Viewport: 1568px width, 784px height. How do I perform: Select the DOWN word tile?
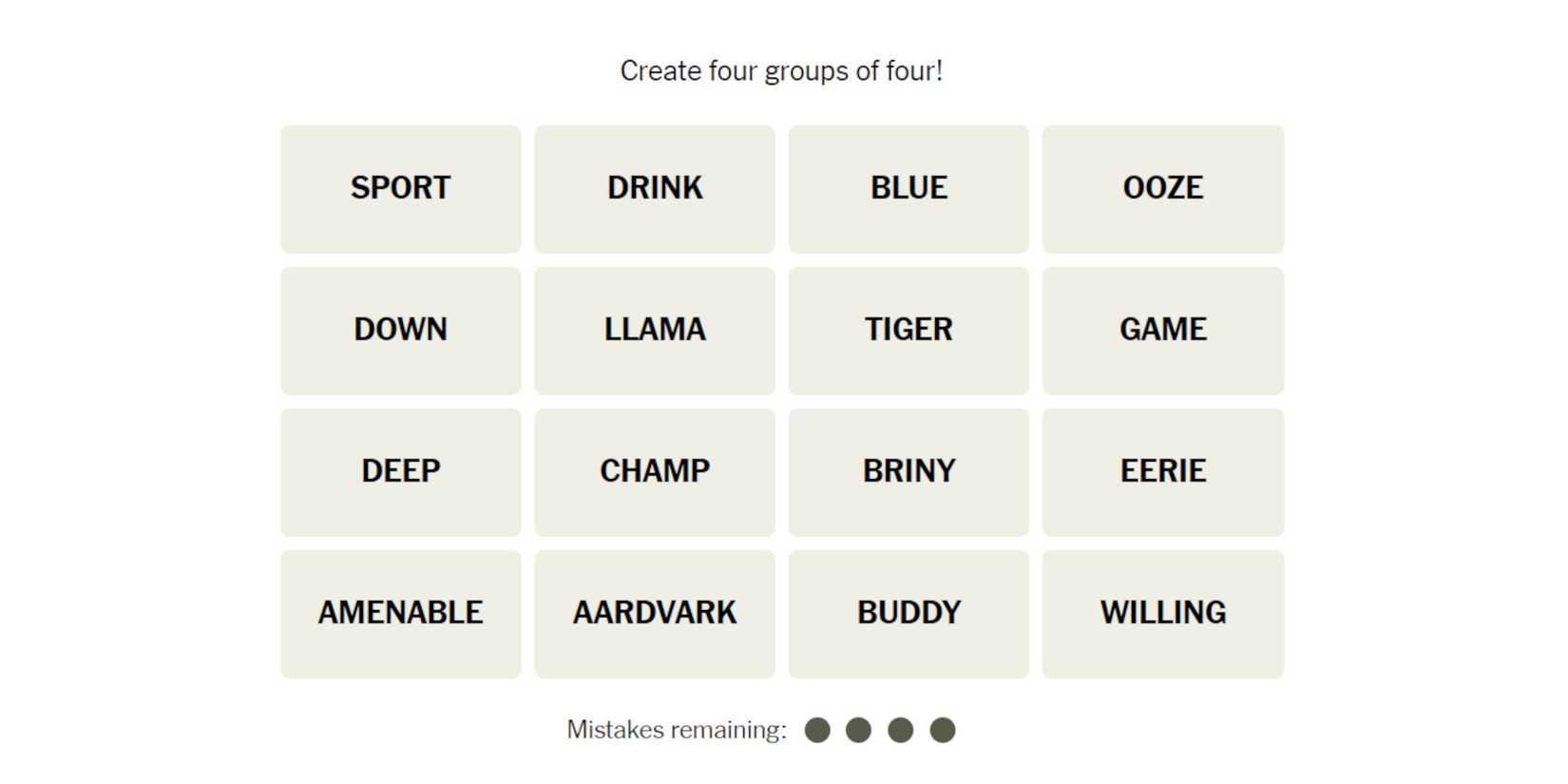pos(400,330)
